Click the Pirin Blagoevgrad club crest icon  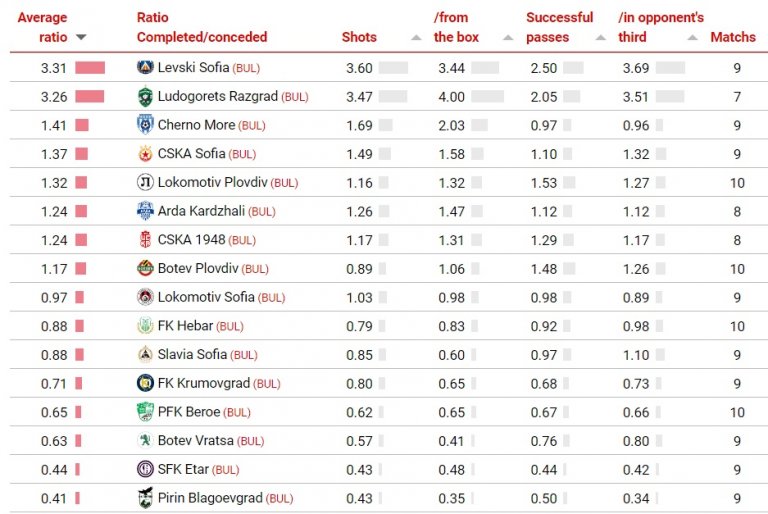(x=145, y=498)
